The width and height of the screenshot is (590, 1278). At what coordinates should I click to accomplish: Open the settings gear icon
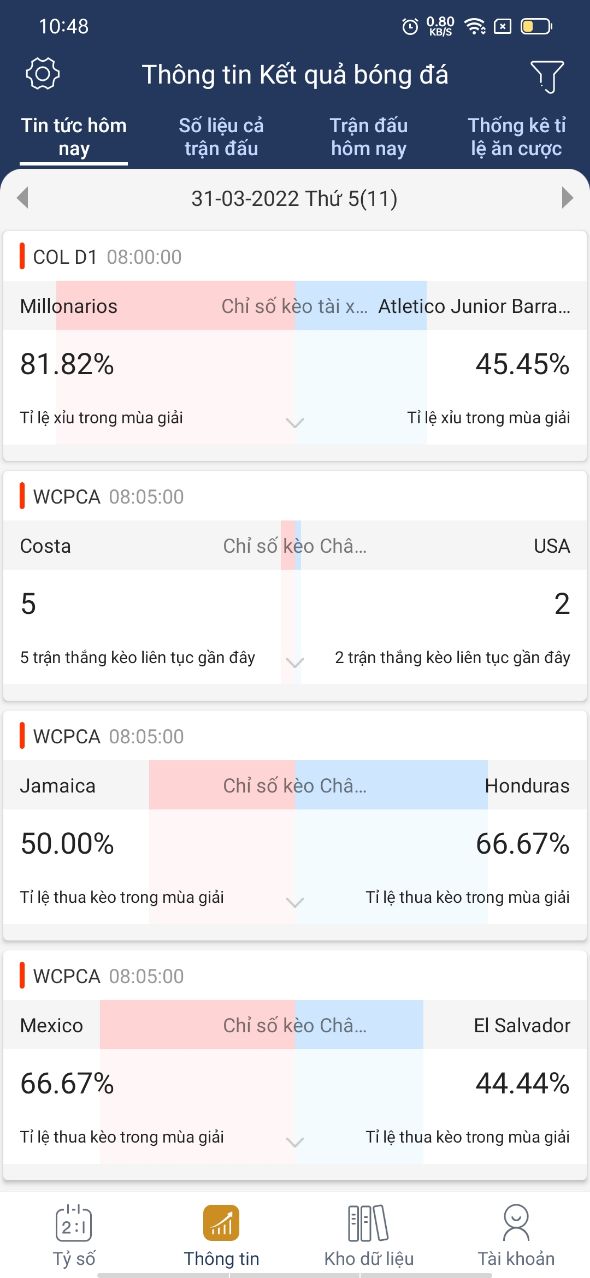click(43, 74)
